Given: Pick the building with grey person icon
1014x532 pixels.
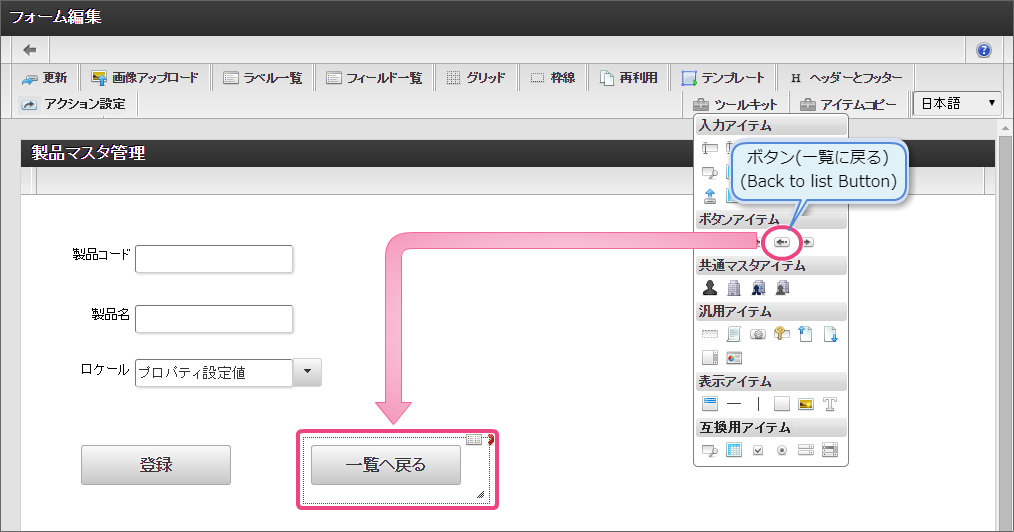Looking at the screenshot, I should [x=782, y=288].
